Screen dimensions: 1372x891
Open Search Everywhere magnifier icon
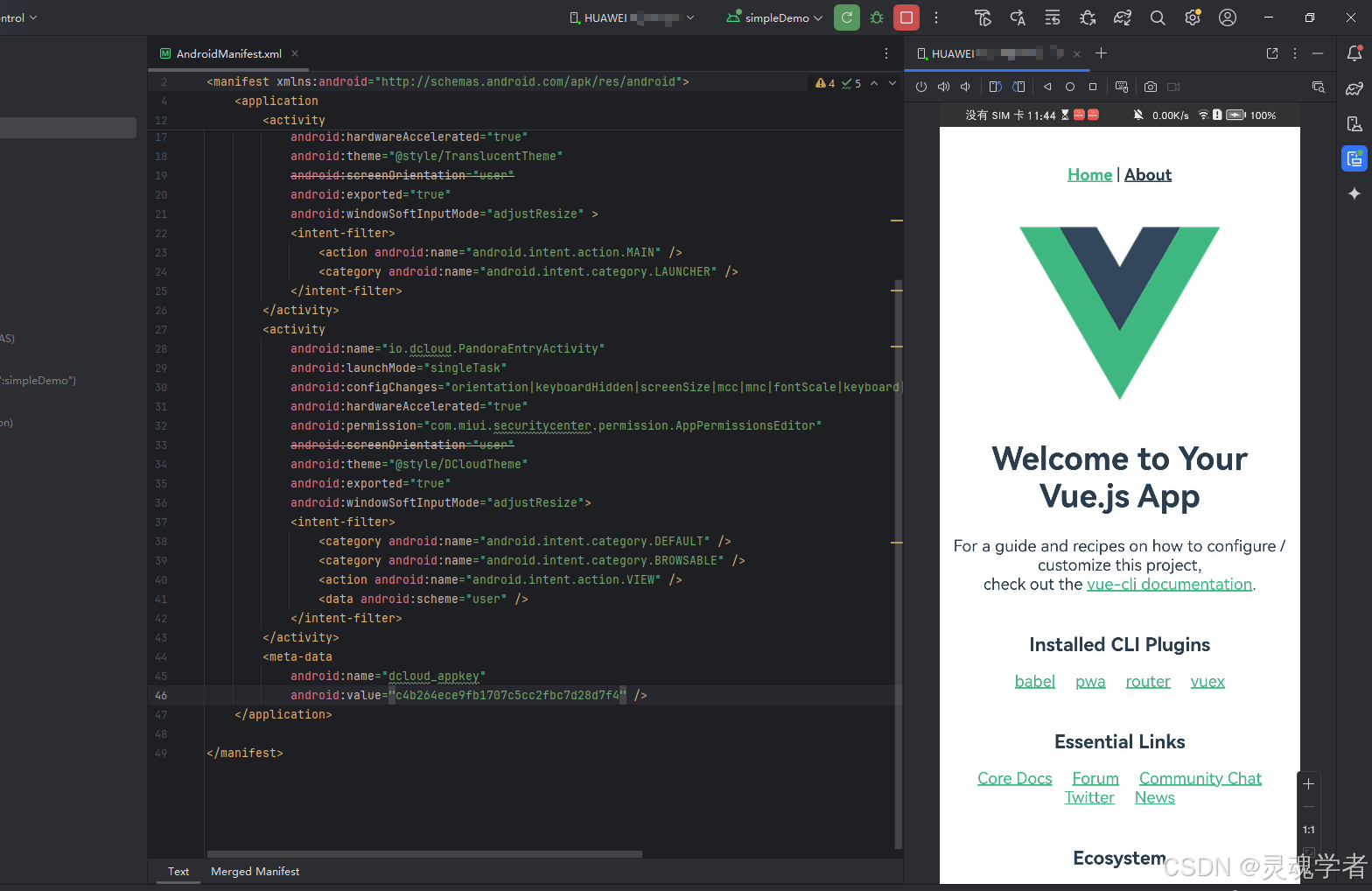[x=1158, y=18]
